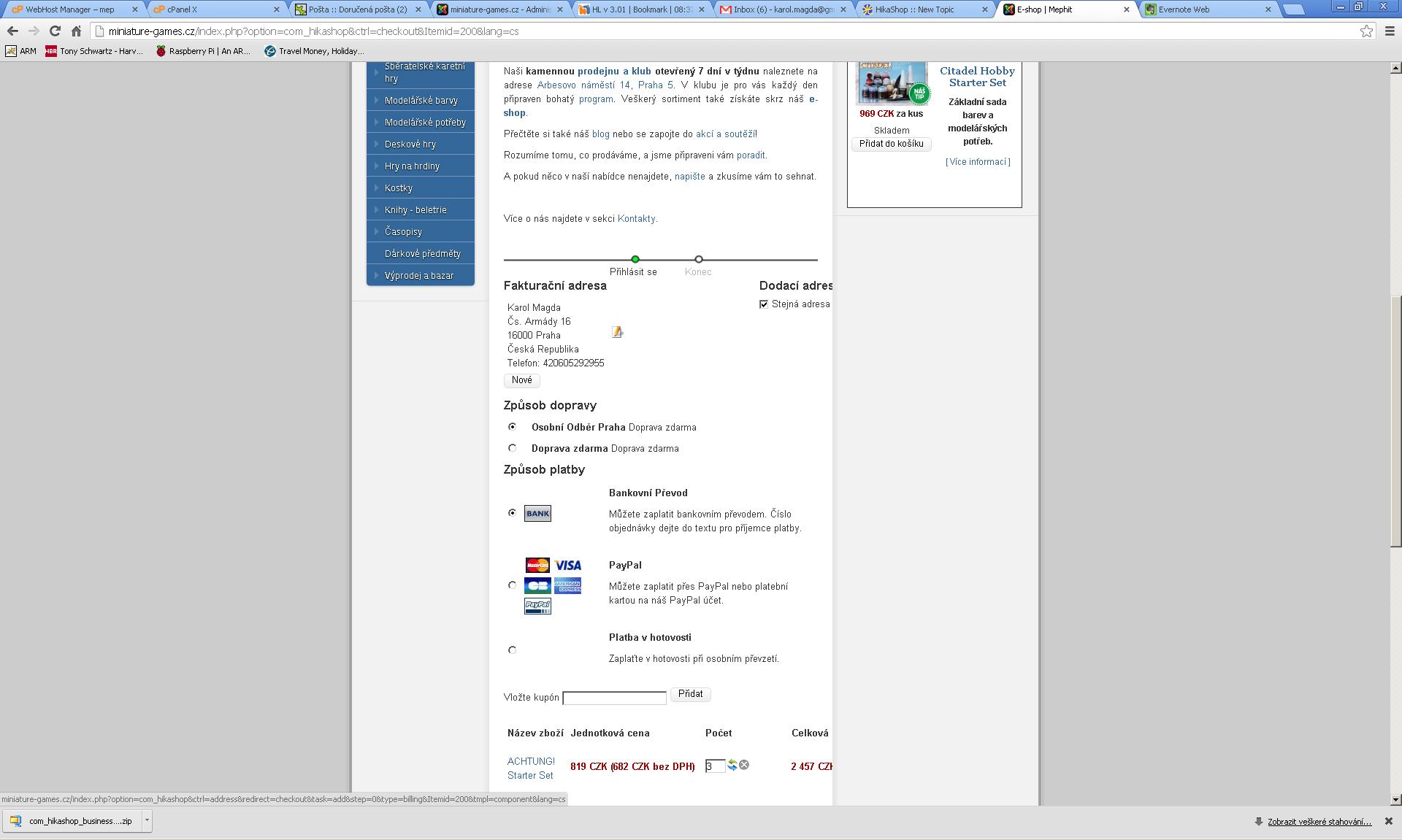Screen dimensions: 1402x840
Task: Select the PayPal payment radio button
Action: coord(512,585)
